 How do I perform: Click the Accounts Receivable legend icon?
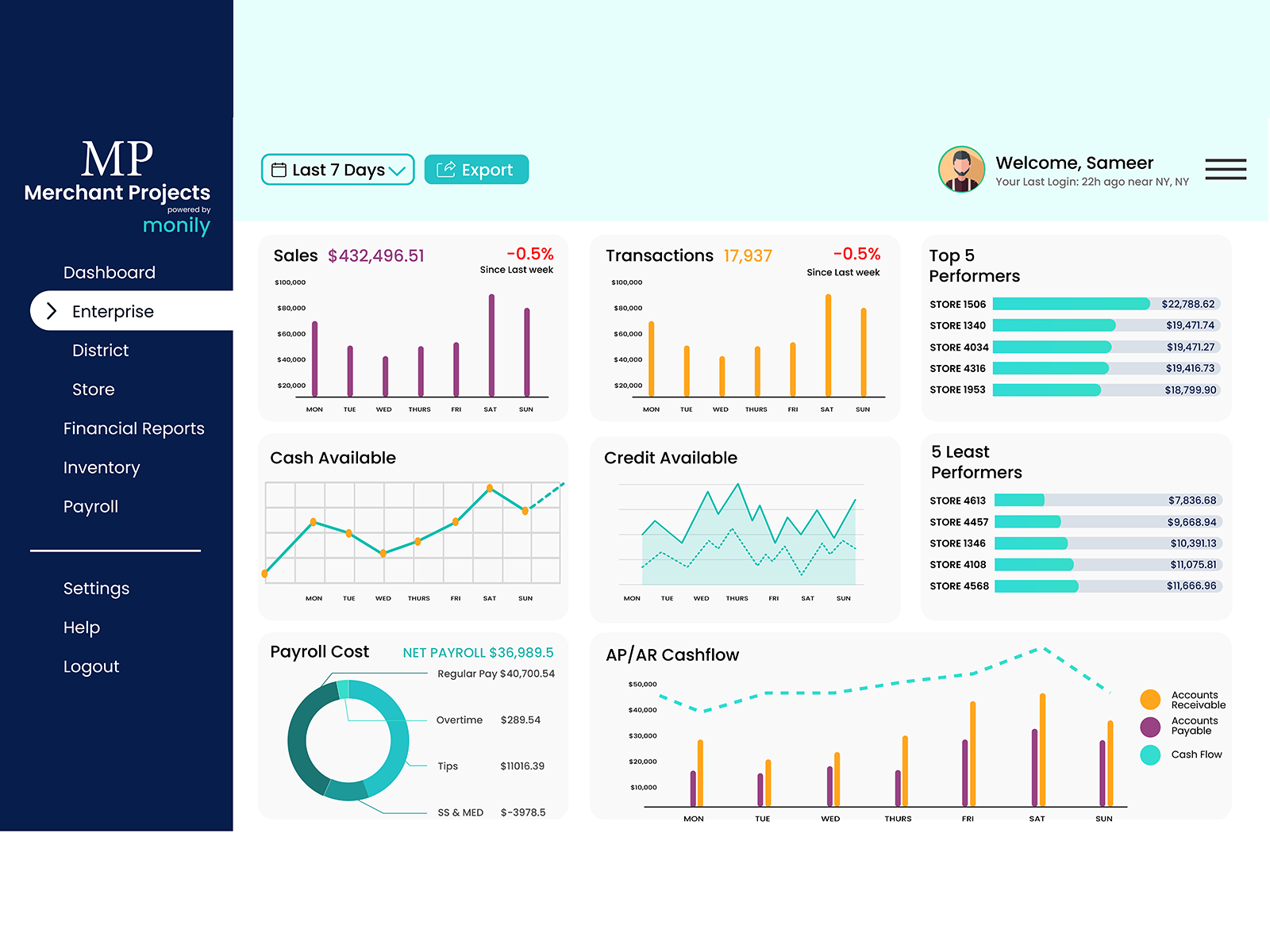click(1149, 700)
